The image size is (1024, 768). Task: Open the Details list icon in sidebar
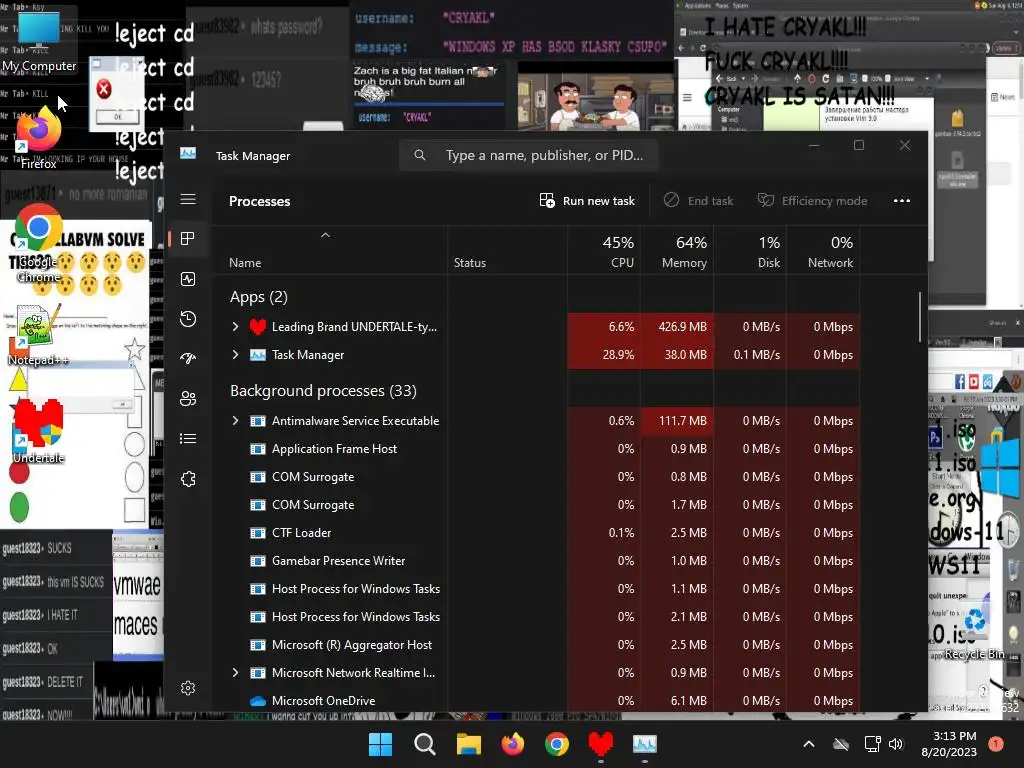188,438
